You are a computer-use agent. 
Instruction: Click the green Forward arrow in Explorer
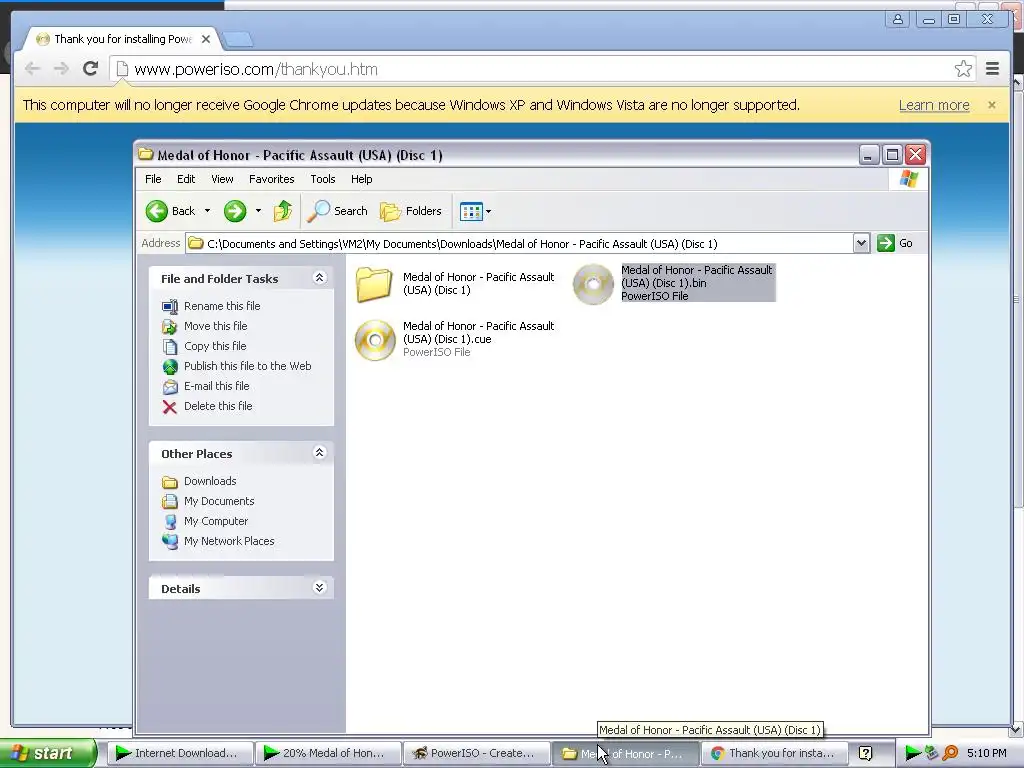235,211
